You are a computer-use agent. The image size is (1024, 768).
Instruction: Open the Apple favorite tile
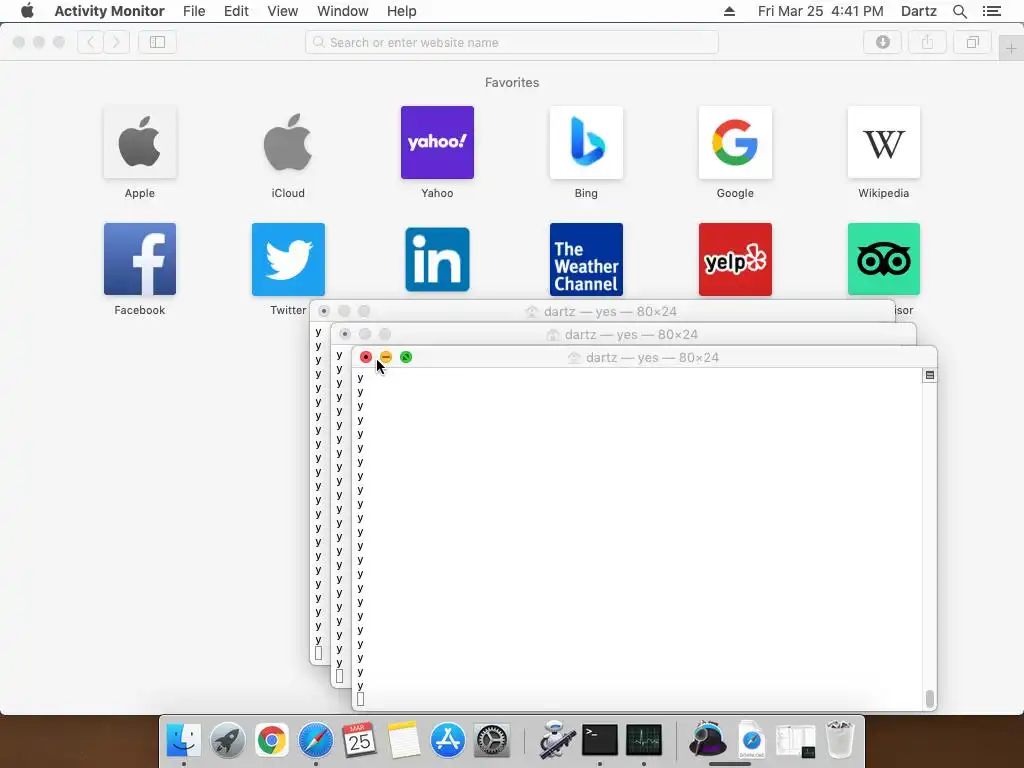coord(140,142)
